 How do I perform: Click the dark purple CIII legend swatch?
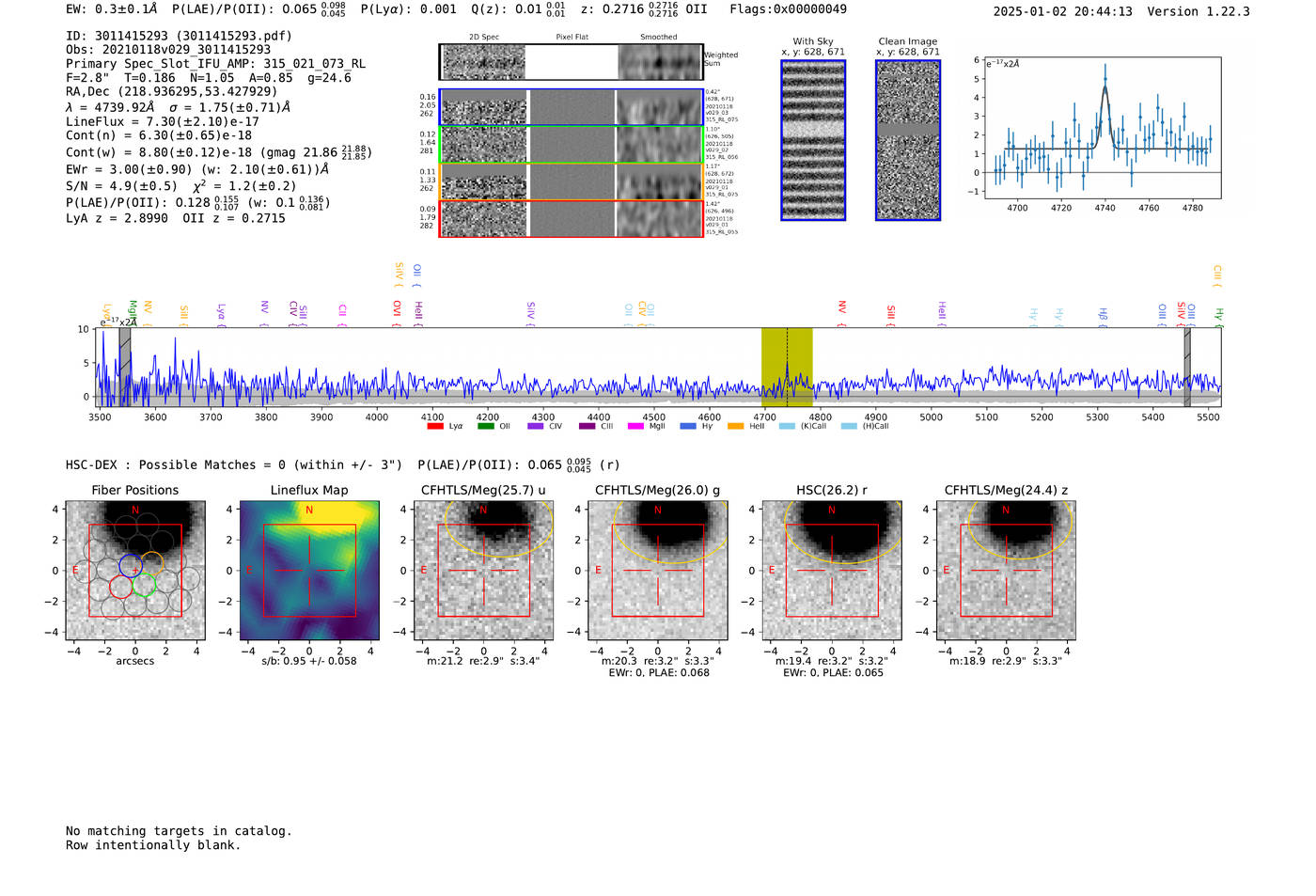[x=587, y=426]
